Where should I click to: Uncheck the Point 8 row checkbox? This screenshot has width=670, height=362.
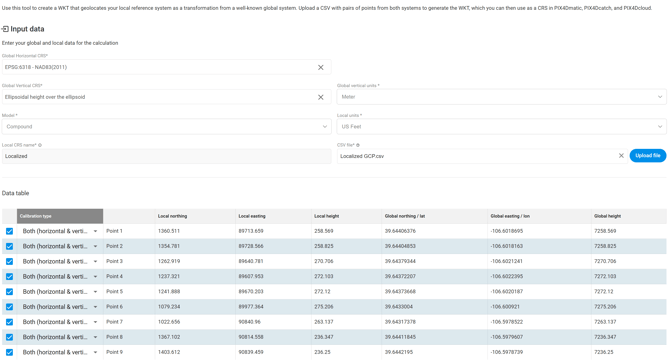pos(9,337)
